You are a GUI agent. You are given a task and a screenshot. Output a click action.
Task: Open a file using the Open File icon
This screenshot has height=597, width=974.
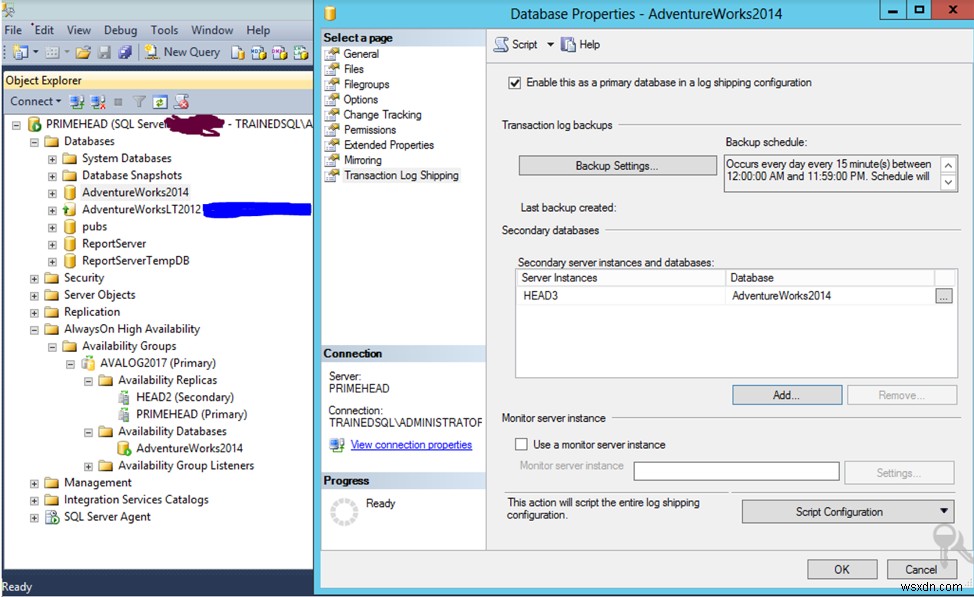[x=83, y=51]
